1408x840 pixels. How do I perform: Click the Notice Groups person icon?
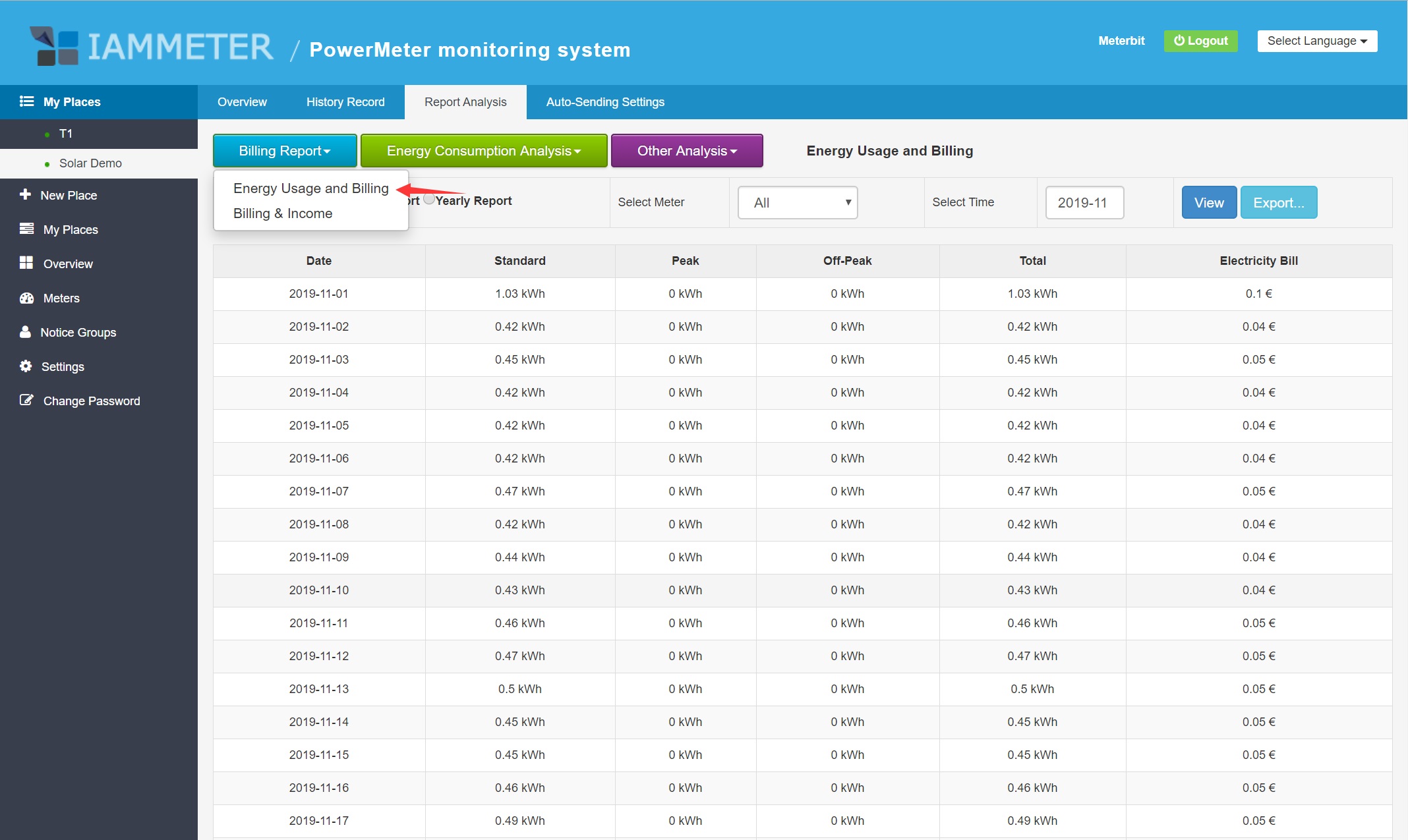pos(25,332)
